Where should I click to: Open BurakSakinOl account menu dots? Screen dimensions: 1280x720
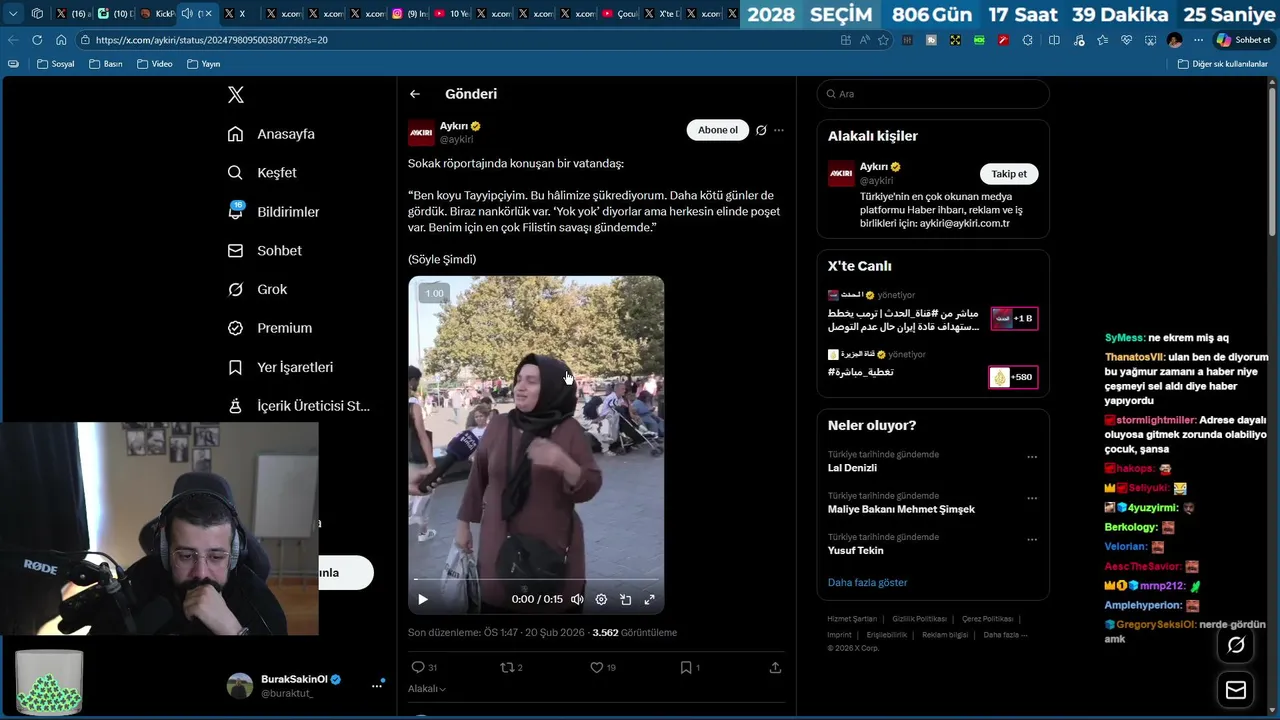[x=377, y=685]
